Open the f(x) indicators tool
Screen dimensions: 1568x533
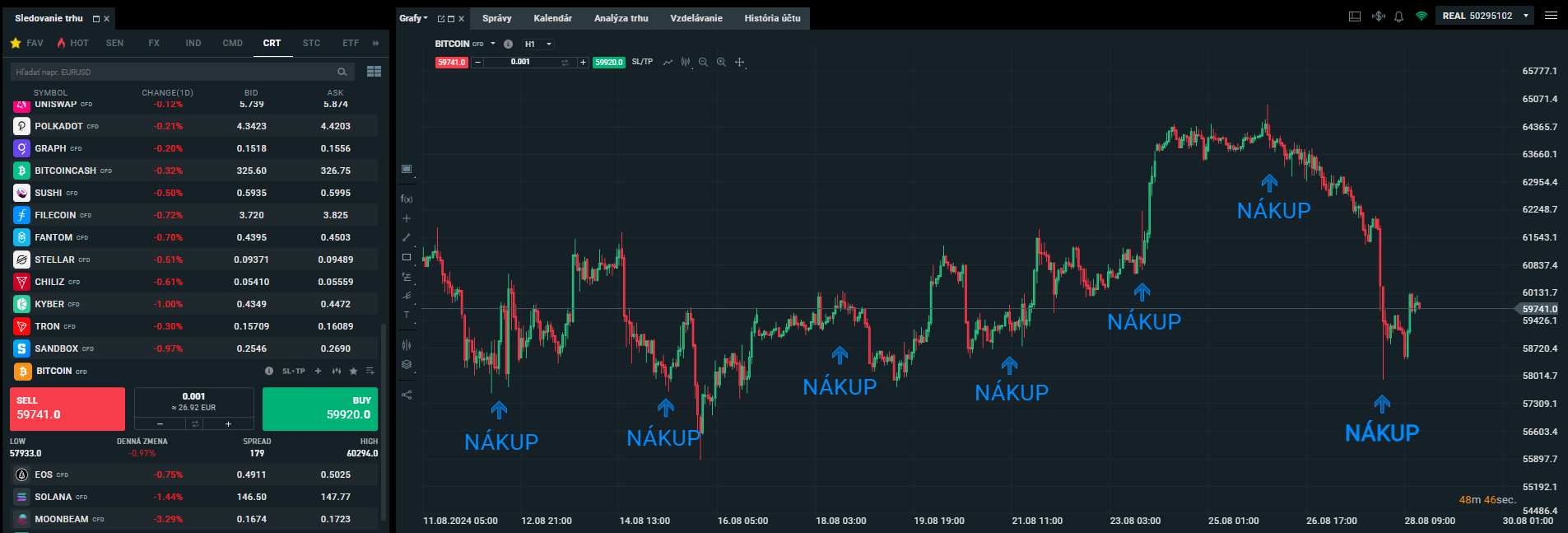tap(407, 199)
